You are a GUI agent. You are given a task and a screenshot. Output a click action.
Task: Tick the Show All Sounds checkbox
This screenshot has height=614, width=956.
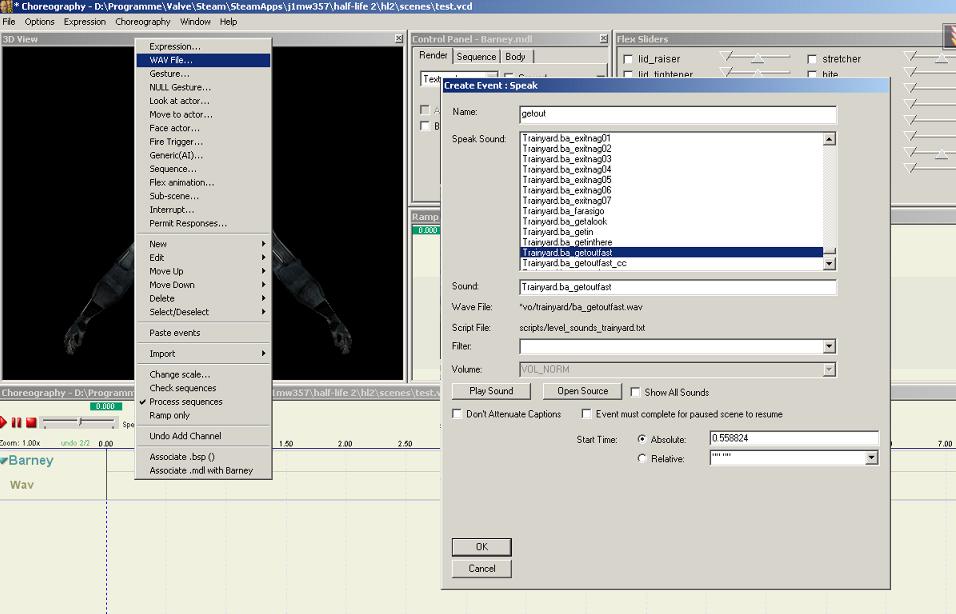click(x=635, y=392)
